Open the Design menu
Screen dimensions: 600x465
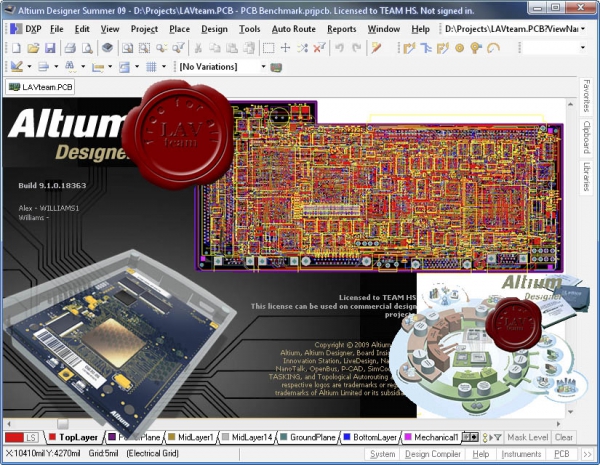(214, 29)
